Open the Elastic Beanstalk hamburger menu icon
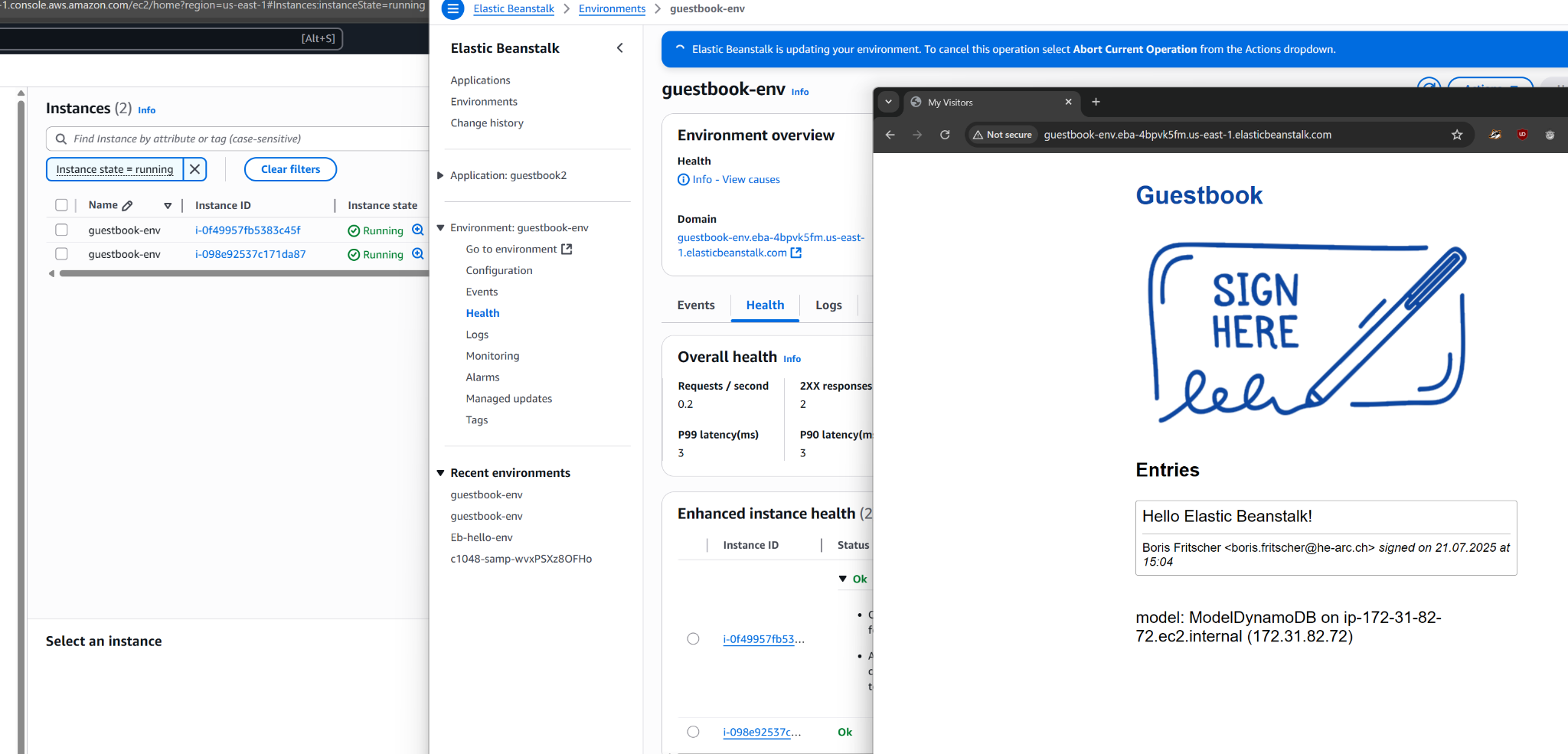This screenshot has height=754, width=1568. click(x=453, y=9)
